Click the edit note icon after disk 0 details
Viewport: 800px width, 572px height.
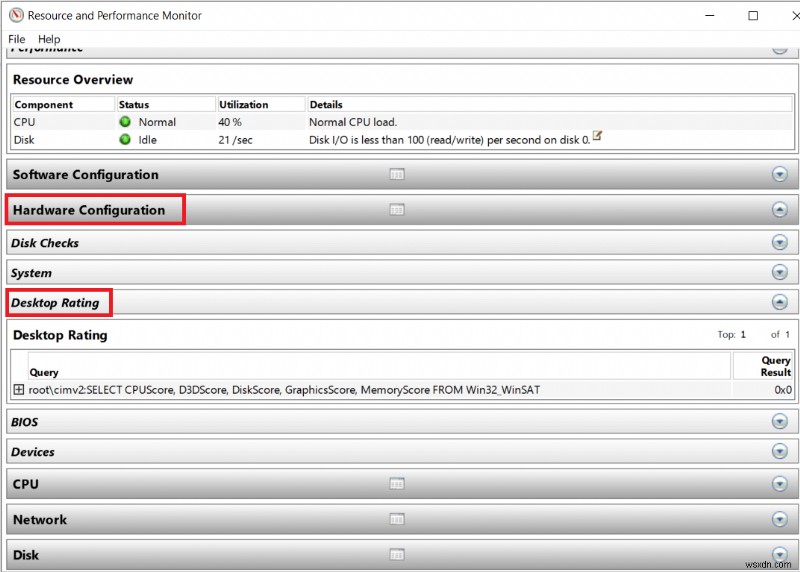pyautogui.click(x=597, y=136)
